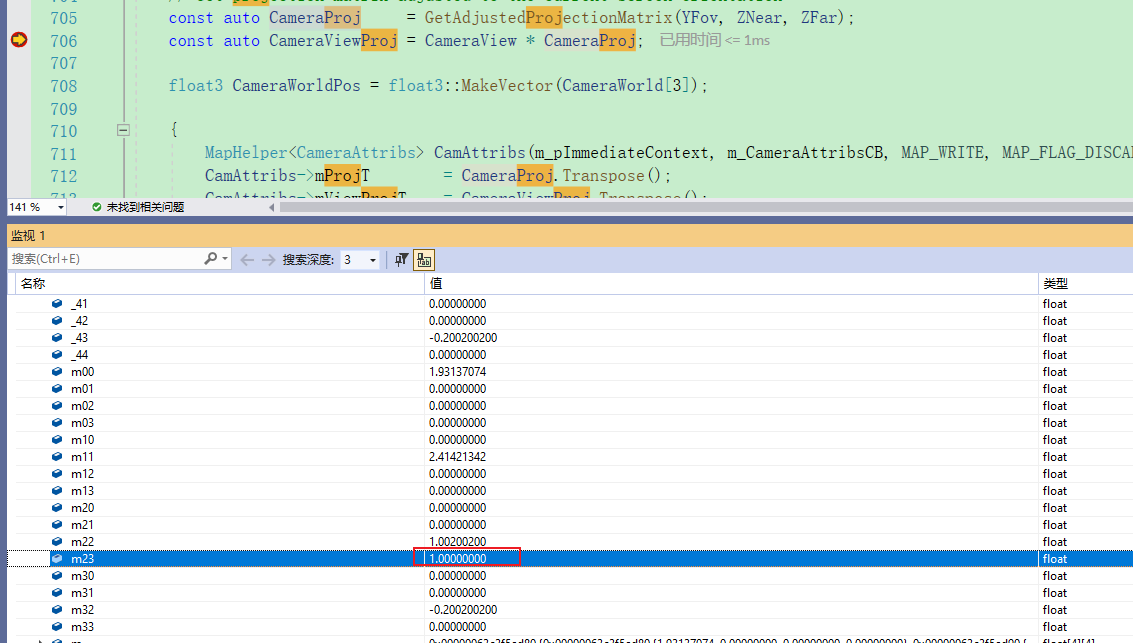Click the m00 value 1.93137074
The image size is (1133, 643).
pos(457,372)
